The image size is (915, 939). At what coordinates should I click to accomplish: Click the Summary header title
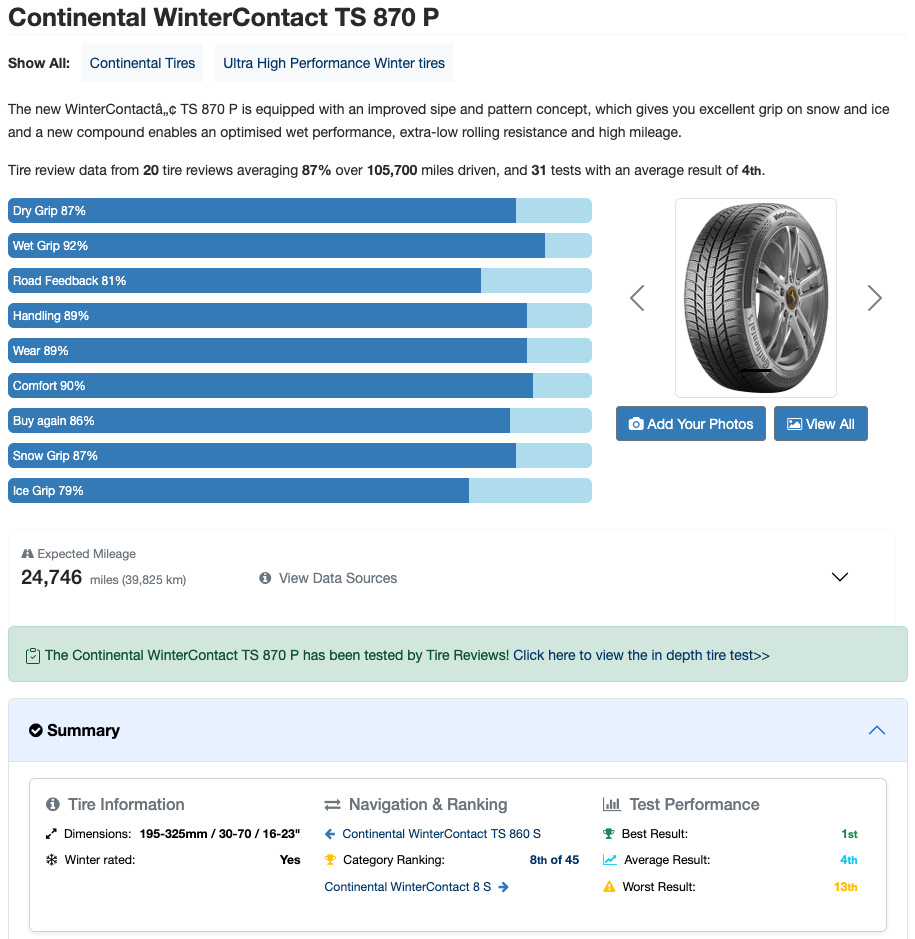[83, 730]
